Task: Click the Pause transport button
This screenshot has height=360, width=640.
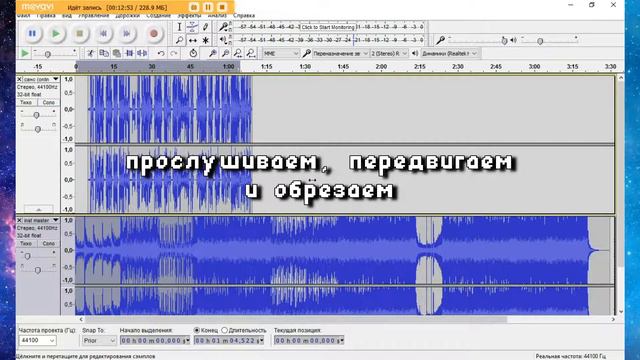Action: pos(32,33)
